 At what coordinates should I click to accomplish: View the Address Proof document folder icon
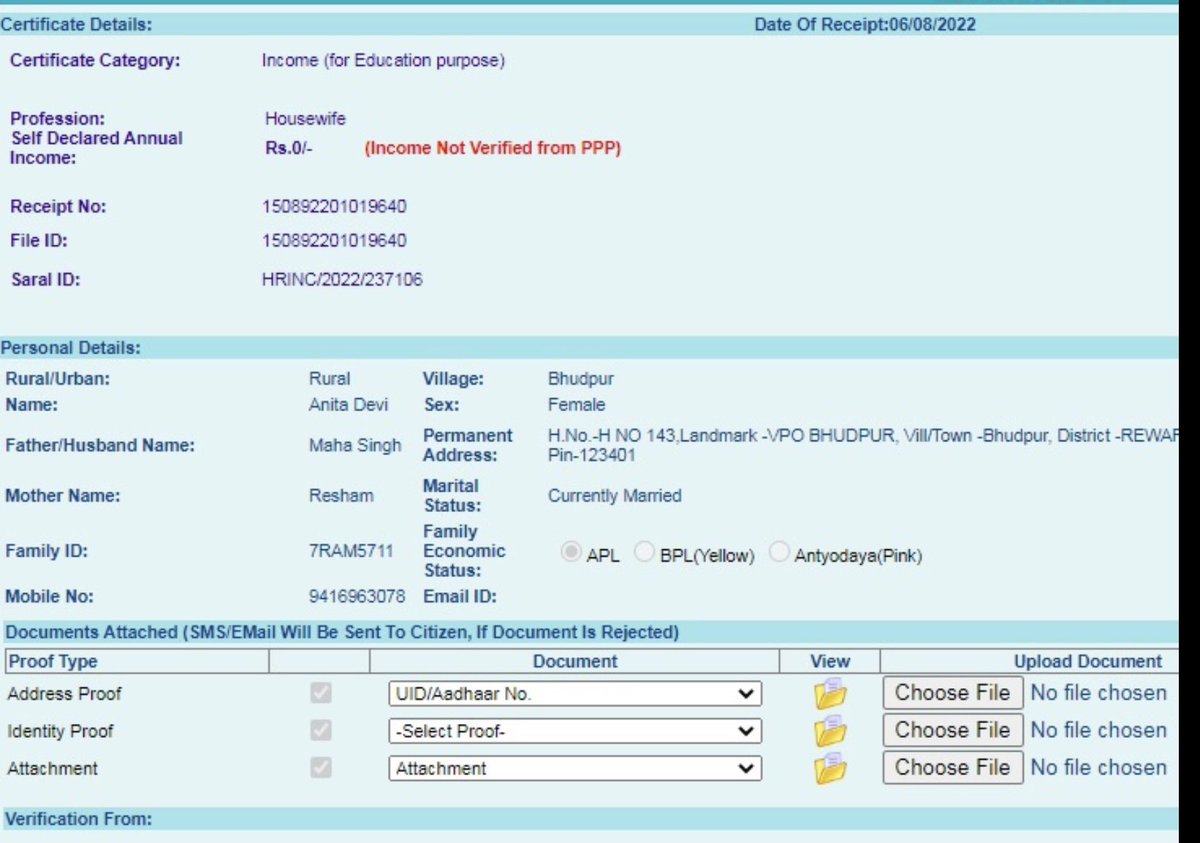830,693
